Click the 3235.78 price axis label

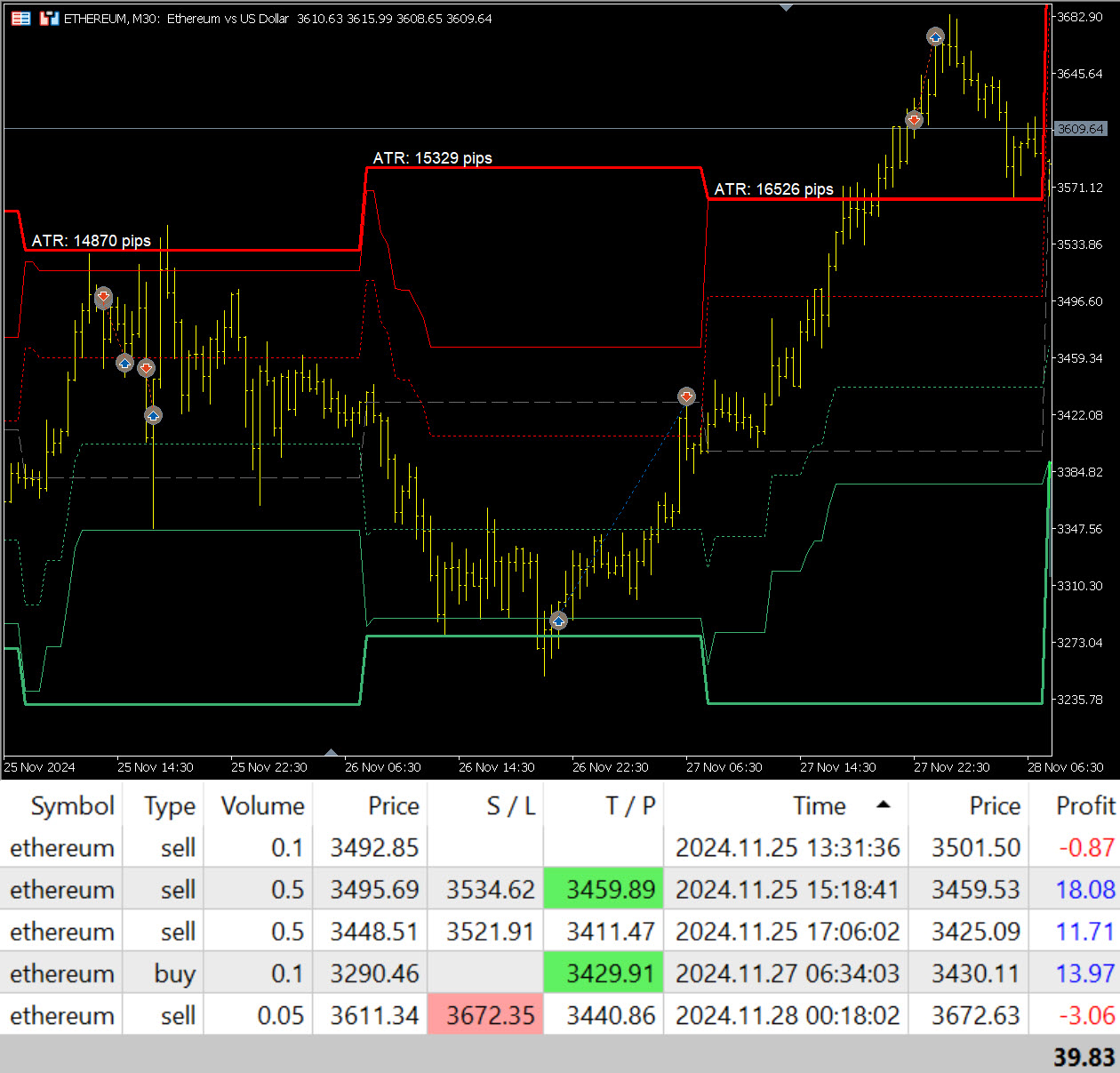click(x=1079, y=700)
